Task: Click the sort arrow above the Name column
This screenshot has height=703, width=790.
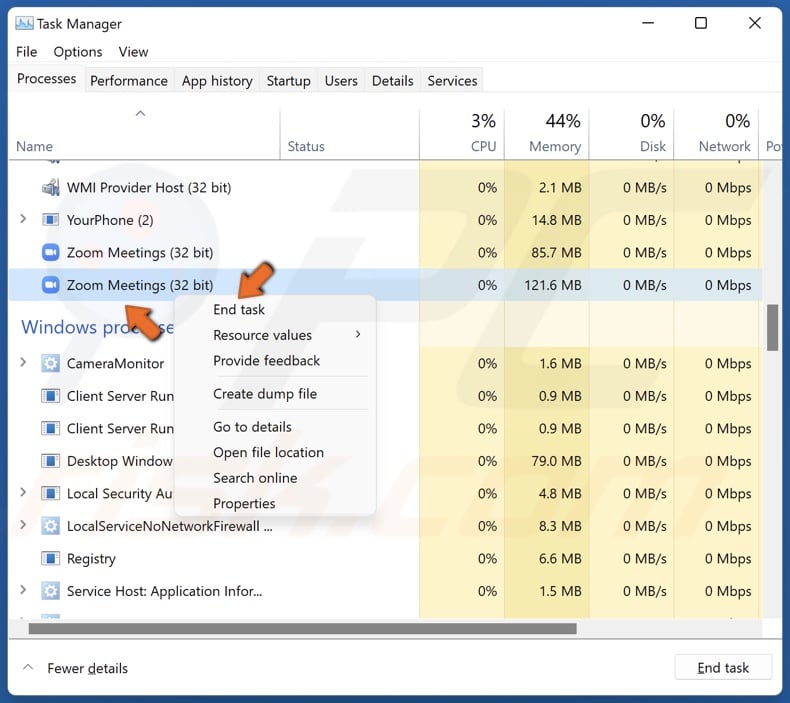Action: click(x=141, y=113)
